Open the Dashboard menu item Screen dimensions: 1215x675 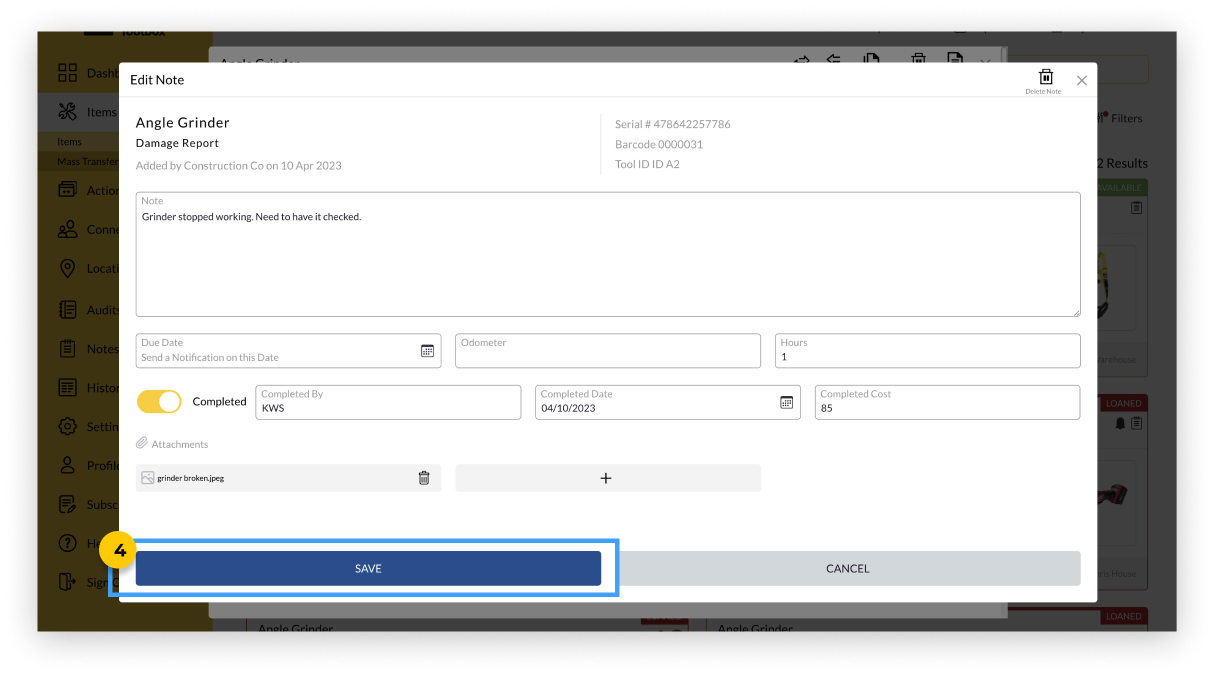[x=68, y=73]
